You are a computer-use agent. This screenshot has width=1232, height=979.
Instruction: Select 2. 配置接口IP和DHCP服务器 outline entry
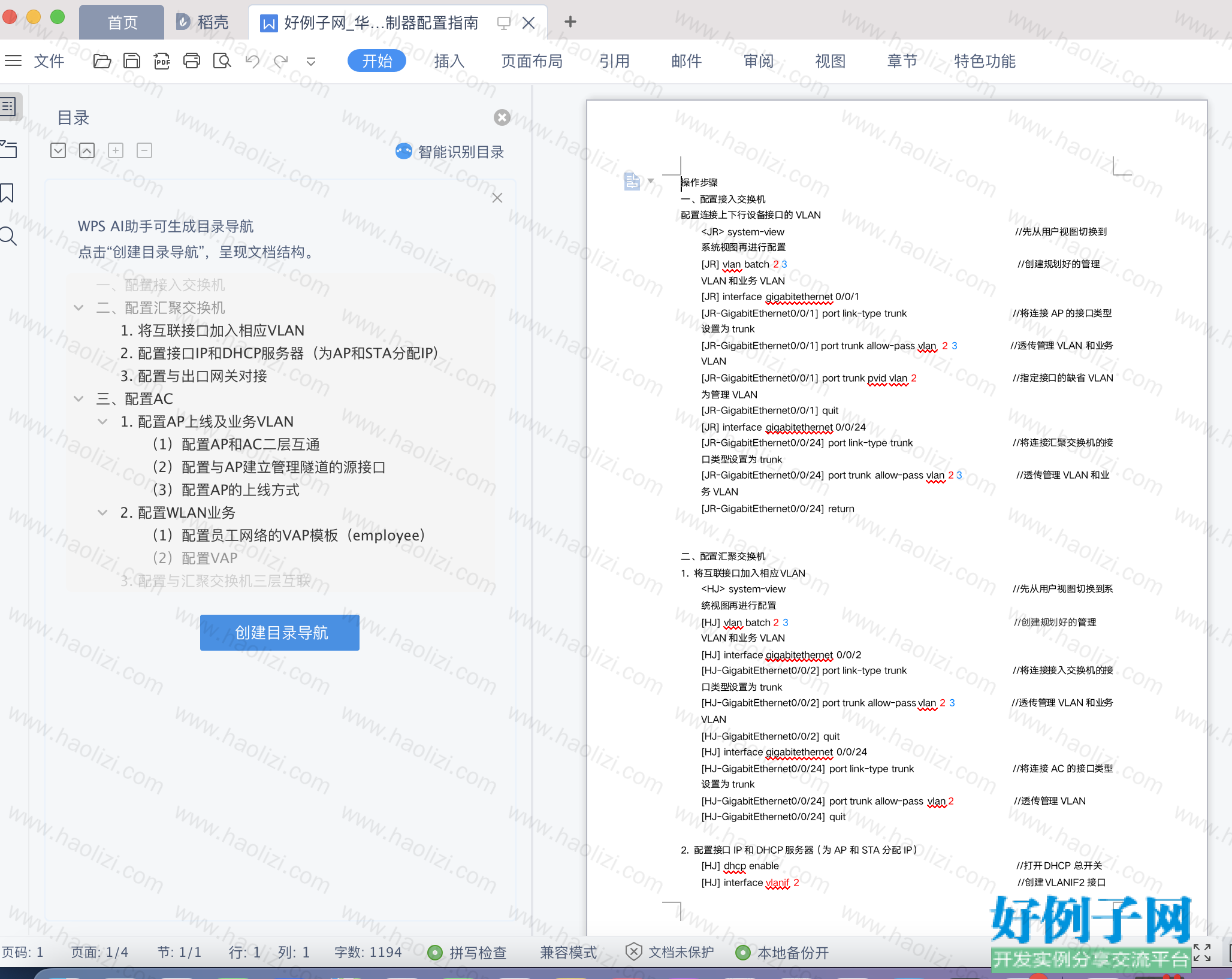pos(279,353)
